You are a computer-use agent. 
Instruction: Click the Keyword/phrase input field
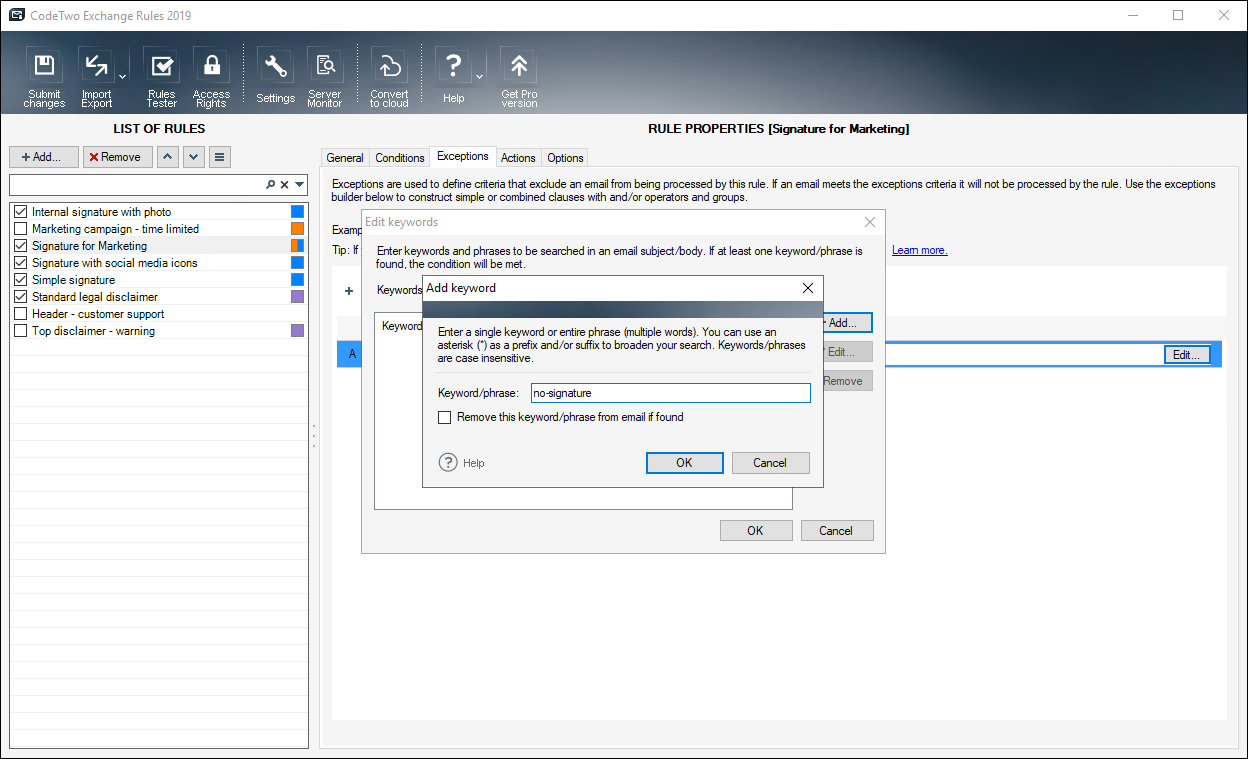(x=670, y=393)
